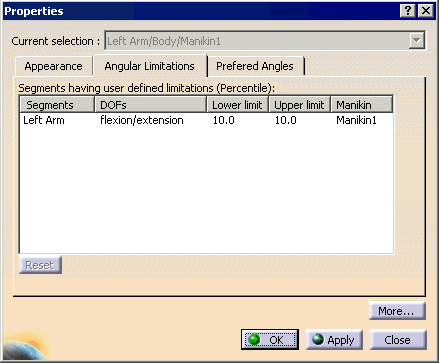Click the More... button
Image resolution: width=439 pixels, height=363 pixels.
pos(397,311)
